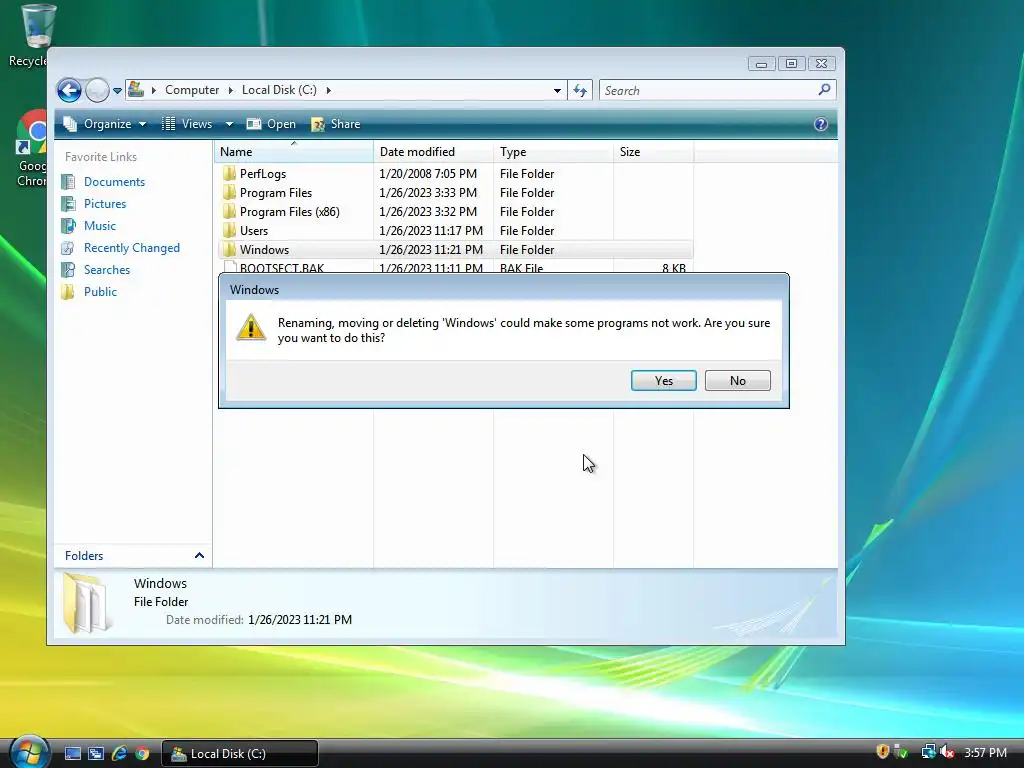1024x768 pixels.
Task: Open the Views dropdown arrow
Action: [x=229, y=124]
